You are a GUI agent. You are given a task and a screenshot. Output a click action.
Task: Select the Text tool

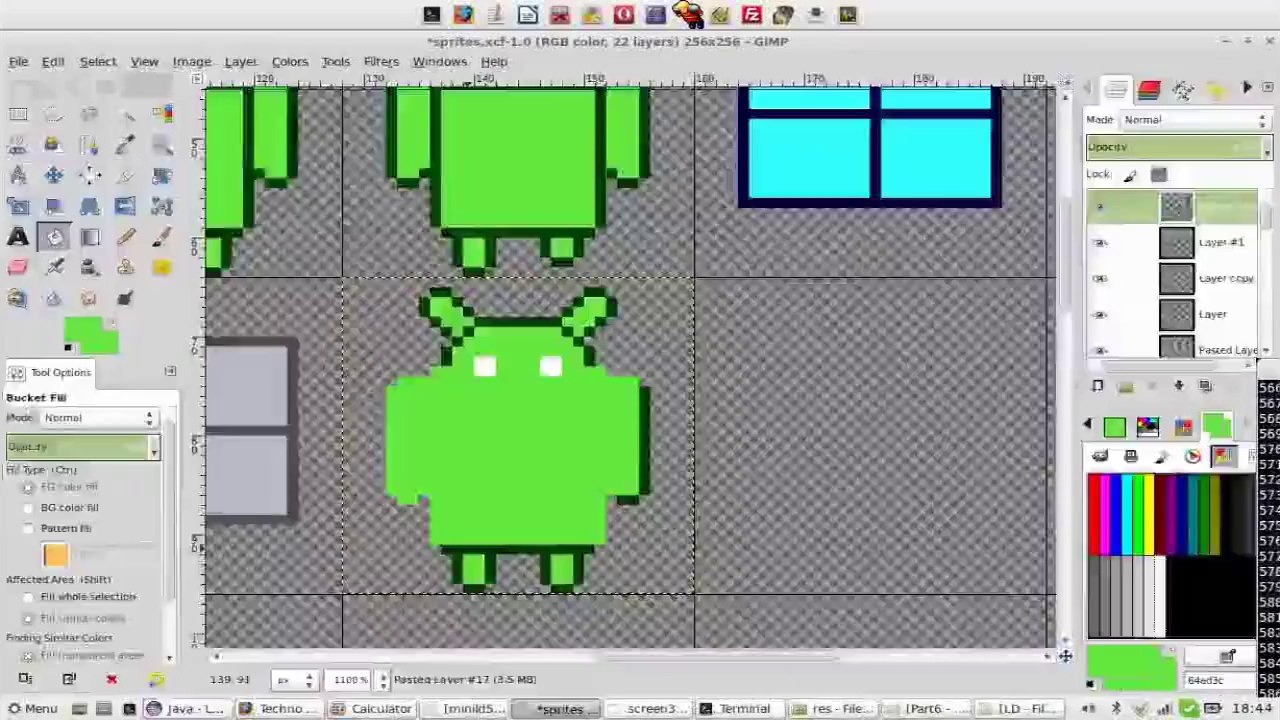coord(18,237)
